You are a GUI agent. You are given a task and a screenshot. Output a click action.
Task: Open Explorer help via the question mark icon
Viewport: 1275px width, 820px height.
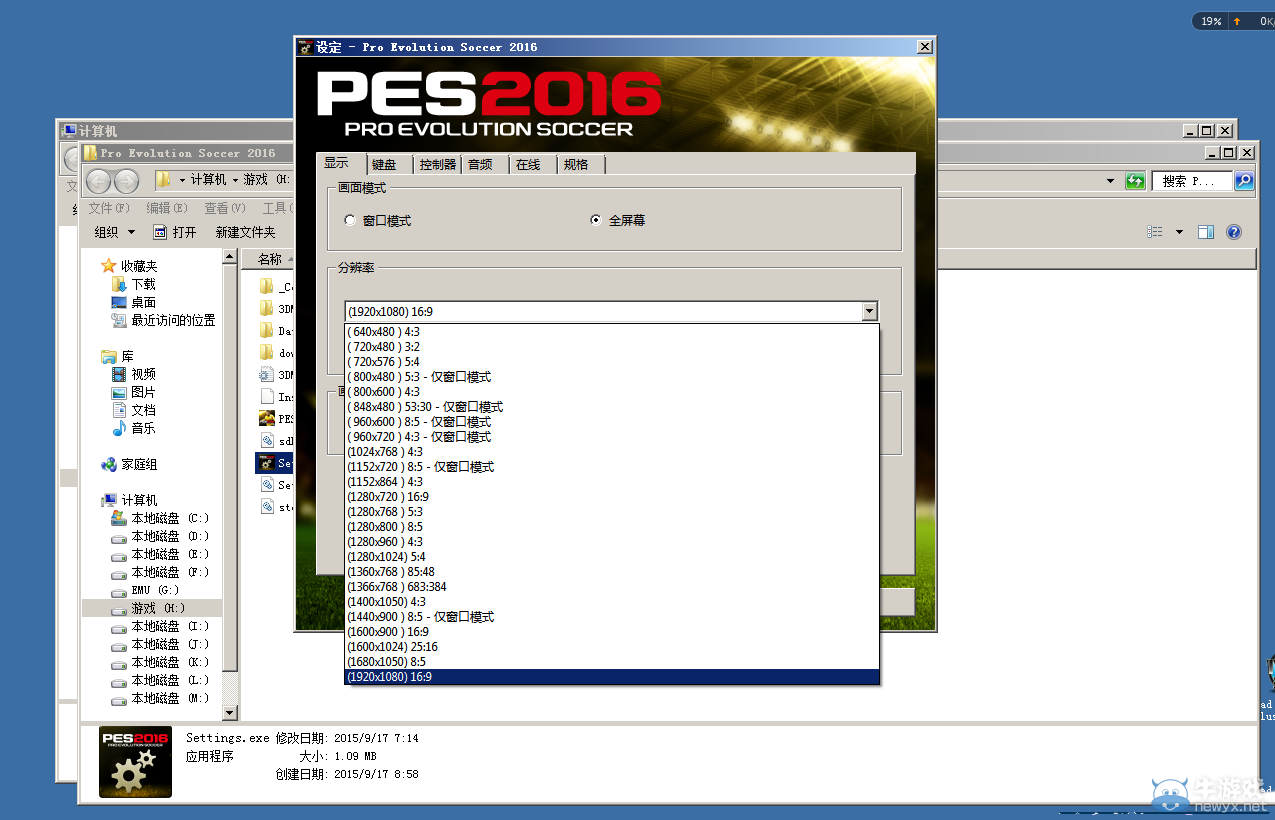point(1234,232)
